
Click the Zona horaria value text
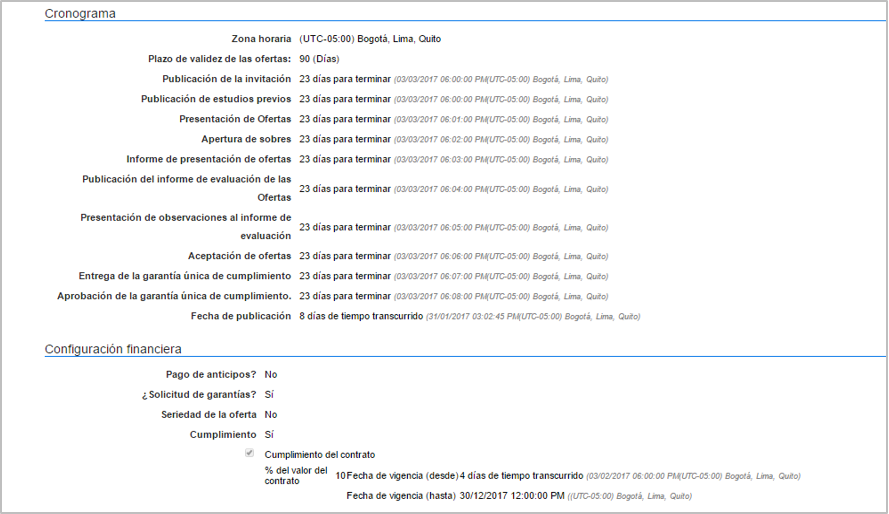[x=370, y=39]
